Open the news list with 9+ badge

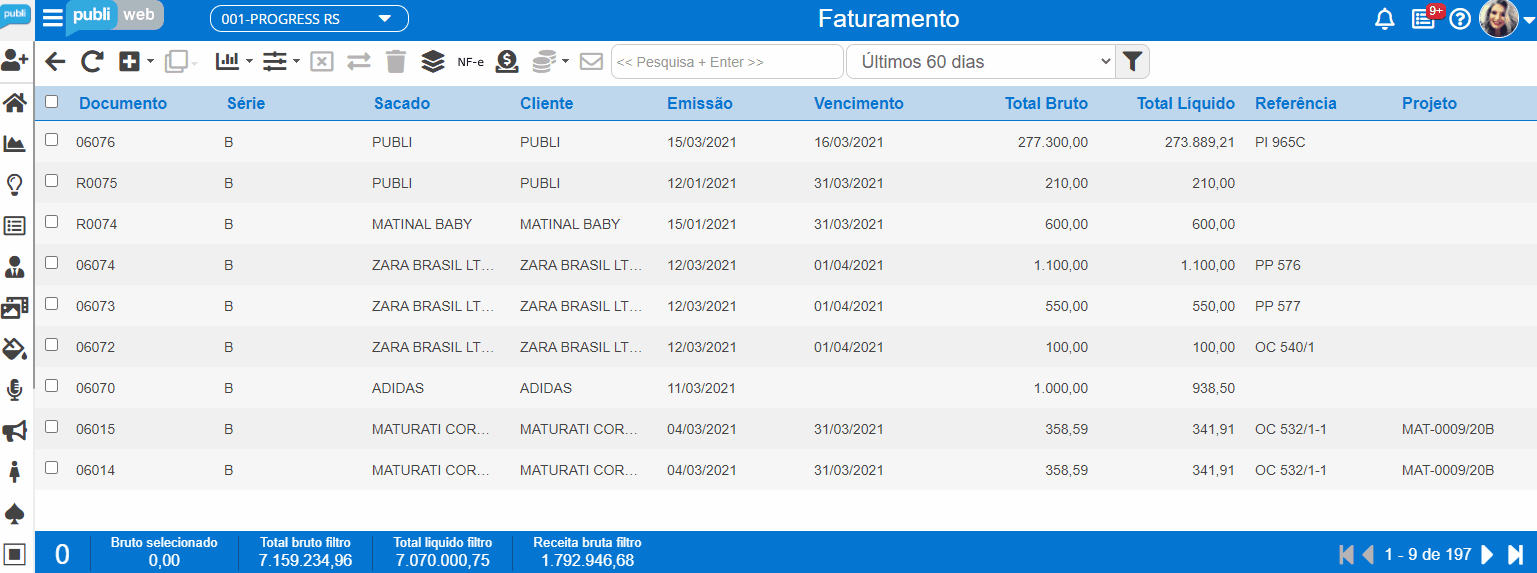(1424, 18)
